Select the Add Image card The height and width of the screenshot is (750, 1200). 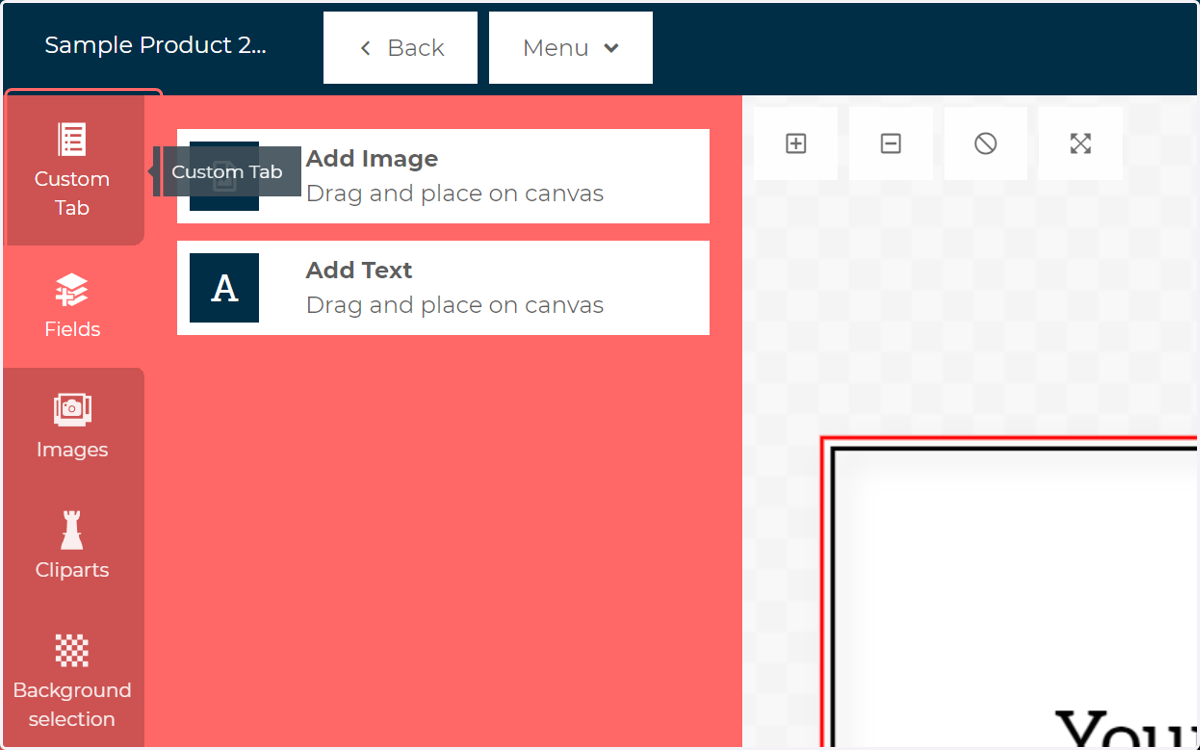point(443,176)
